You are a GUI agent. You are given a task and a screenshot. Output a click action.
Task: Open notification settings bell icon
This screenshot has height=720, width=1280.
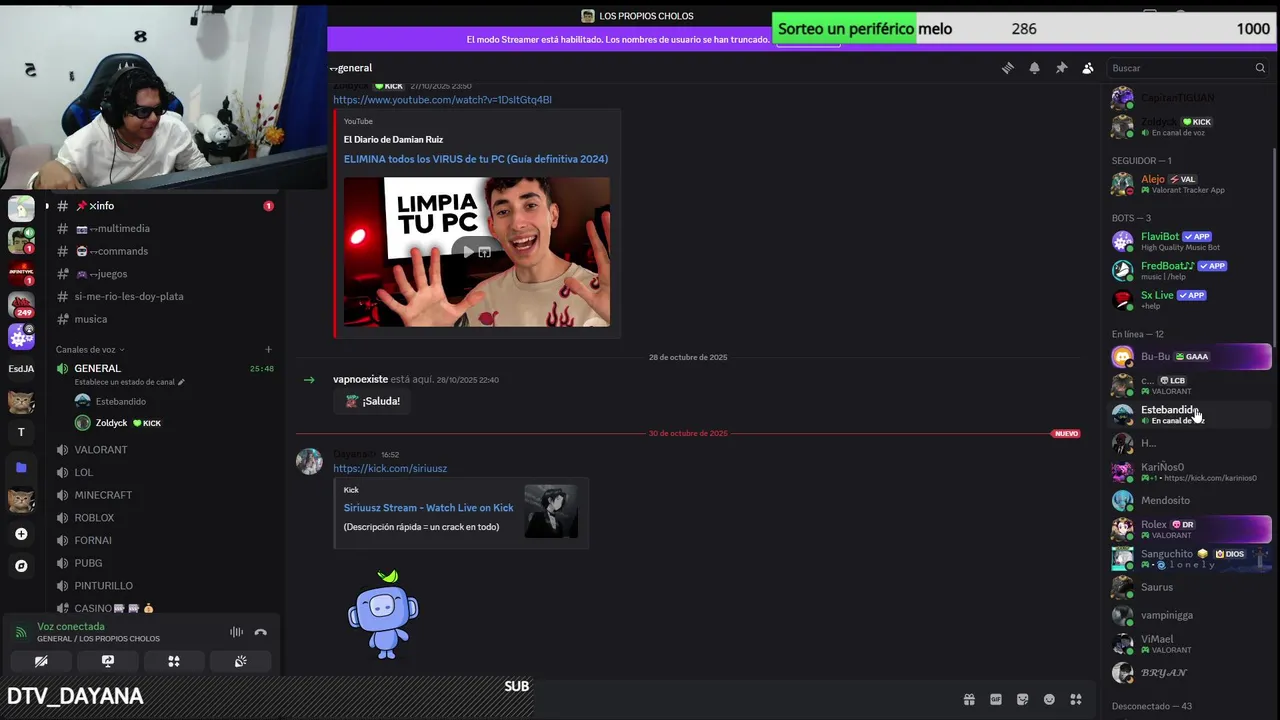[x=1035, y=68]
